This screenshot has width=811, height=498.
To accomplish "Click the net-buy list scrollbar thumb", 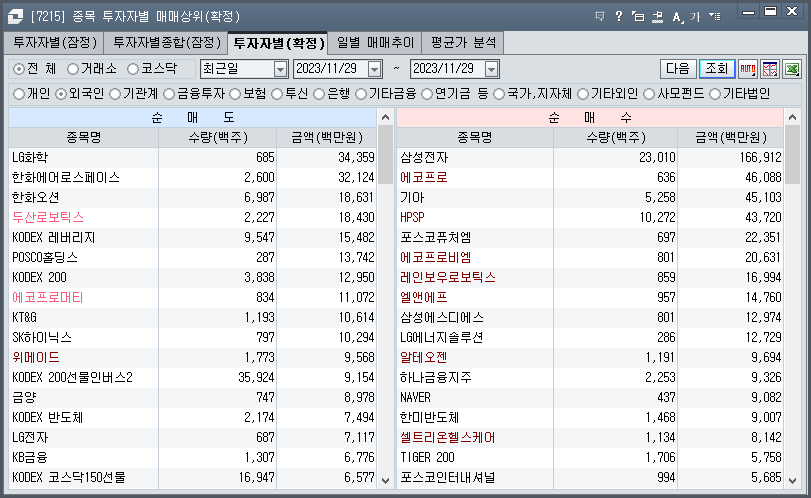I will click(792, 155).
